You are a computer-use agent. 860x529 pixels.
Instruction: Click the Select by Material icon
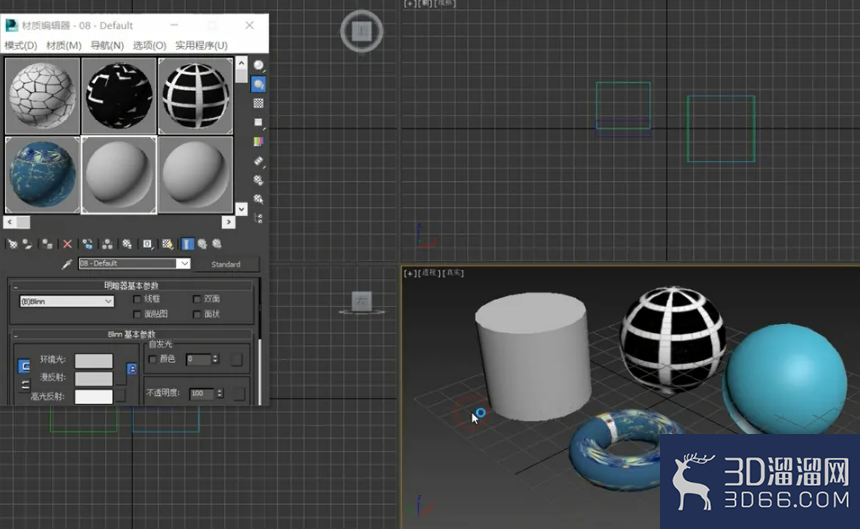click(258, 199)
